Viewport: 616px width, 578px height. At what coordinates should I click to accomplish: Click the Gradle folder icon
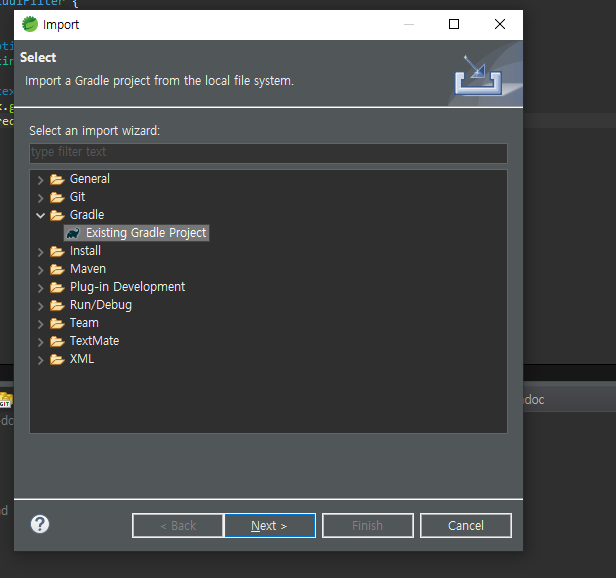point(57,215)
